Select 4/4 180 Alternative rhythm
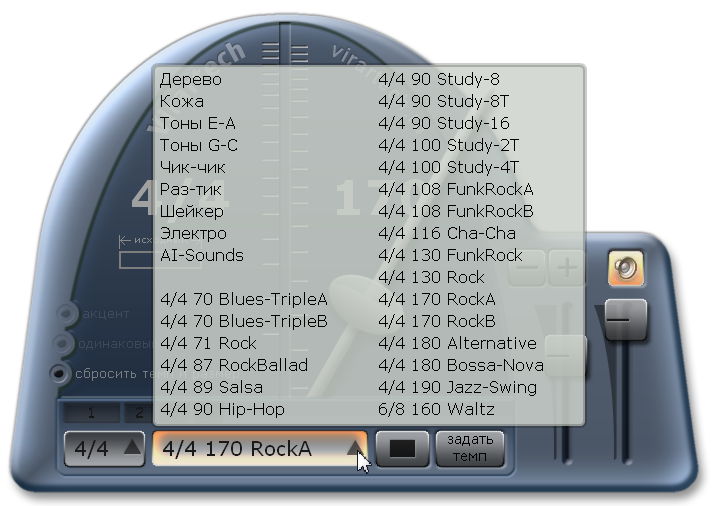 pos(457,343)
